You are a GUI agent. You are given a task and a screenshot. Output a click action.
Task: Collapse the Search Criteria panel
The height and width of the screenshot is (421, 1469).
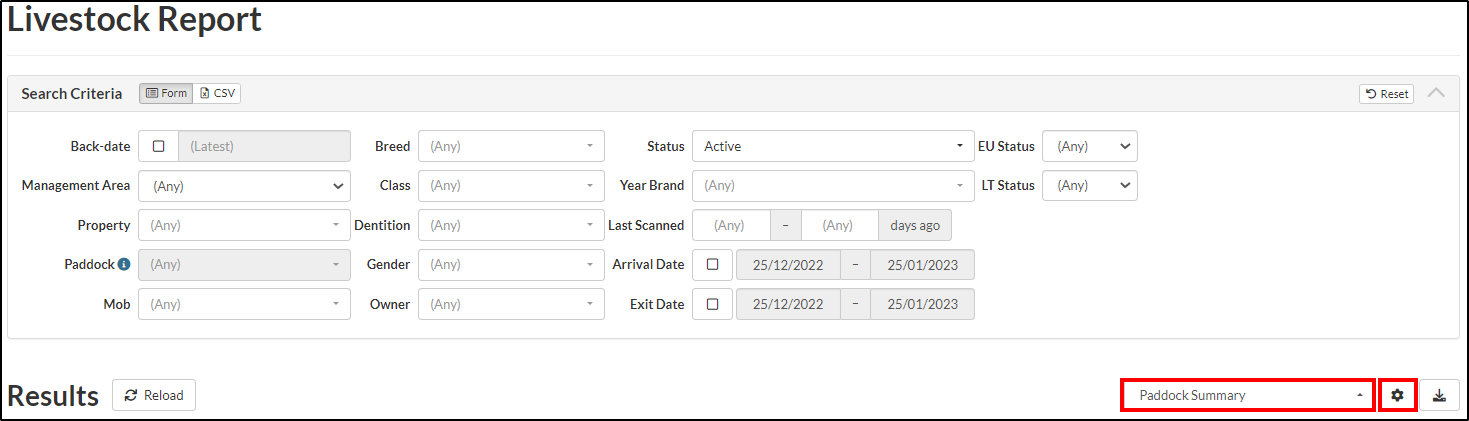1436,93
